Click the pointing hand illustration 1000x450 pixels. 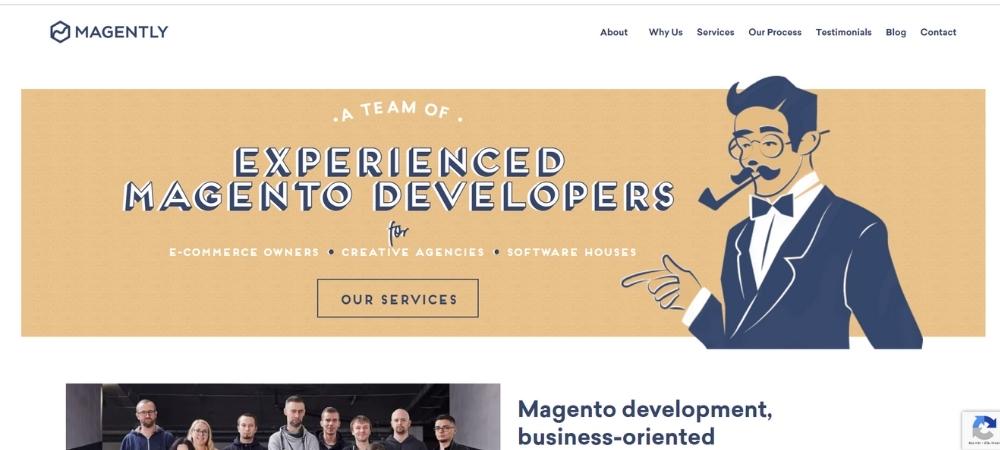[661, 282]
